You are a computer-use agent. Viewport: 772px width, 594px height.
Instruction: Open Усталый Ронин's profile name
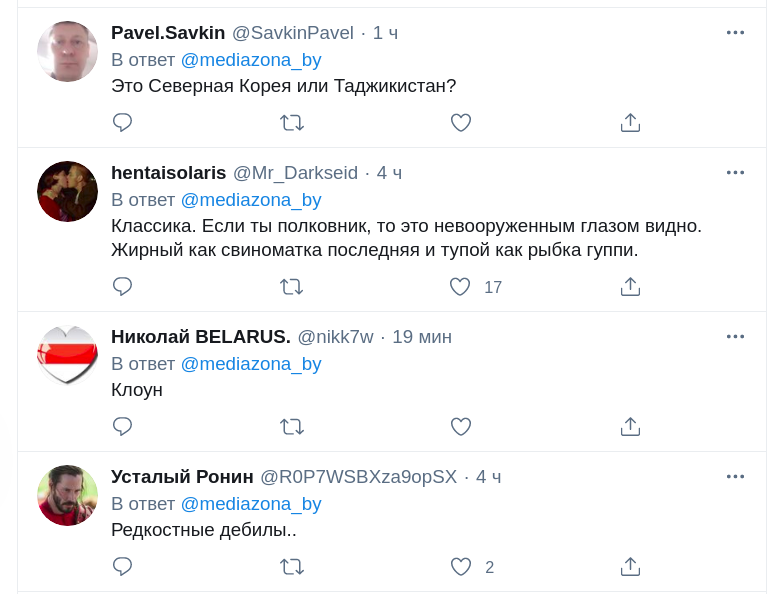tap(182, 477)
